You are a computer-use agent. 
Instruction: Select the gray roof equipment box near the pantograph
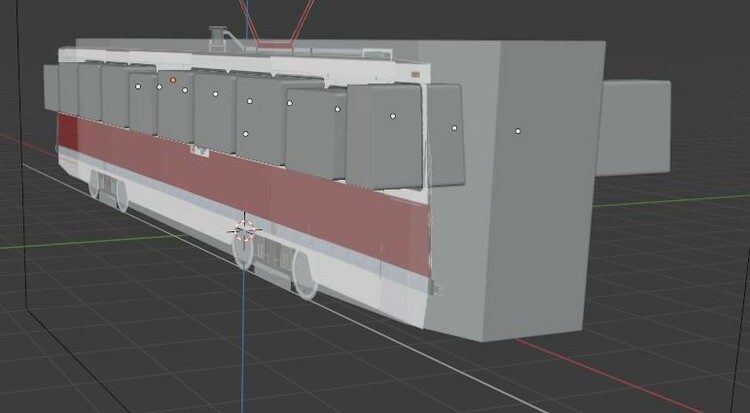217,38
